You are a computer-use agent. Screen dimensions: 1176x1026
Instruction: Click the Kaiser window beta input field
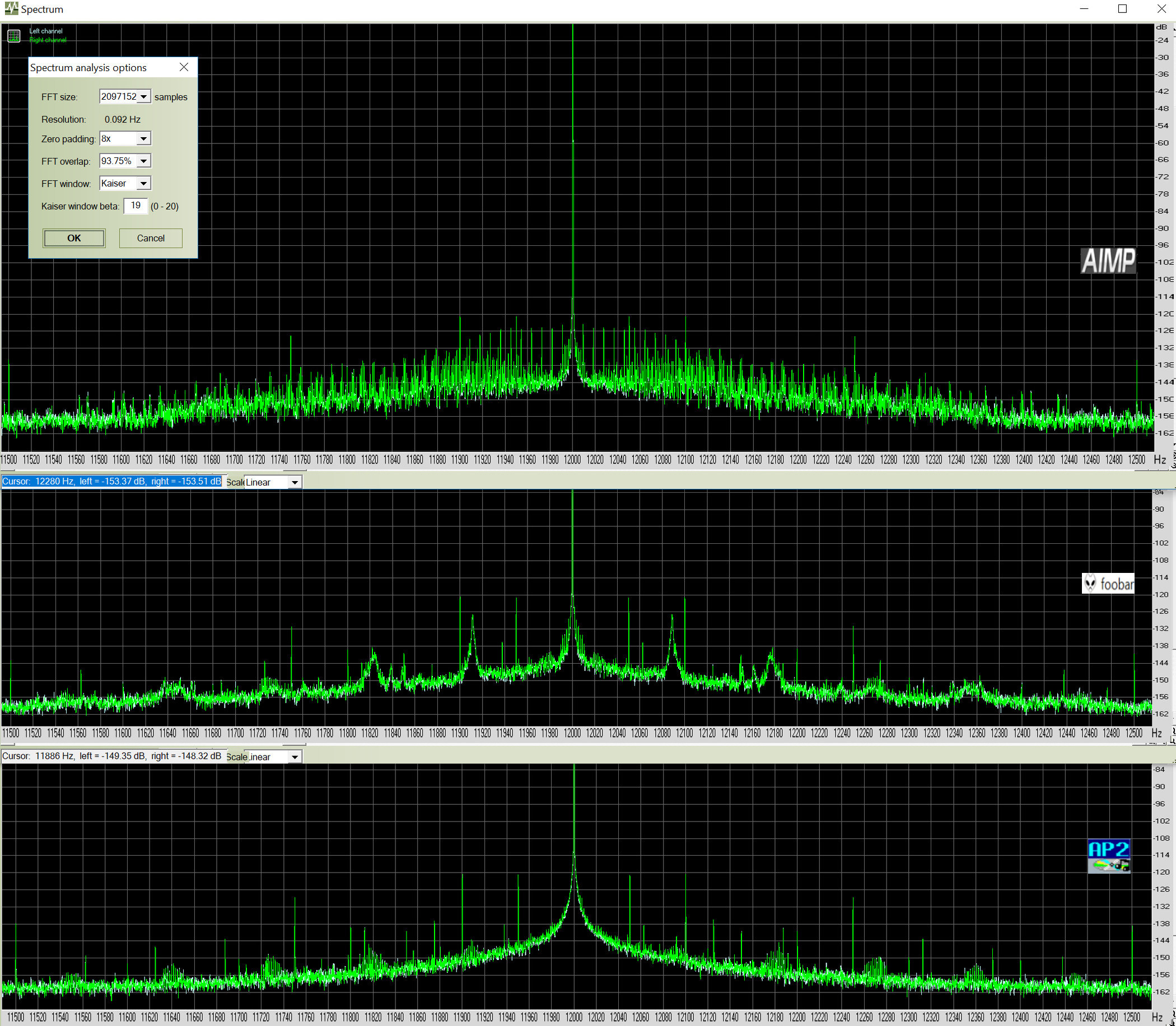(x=136, y=206)
